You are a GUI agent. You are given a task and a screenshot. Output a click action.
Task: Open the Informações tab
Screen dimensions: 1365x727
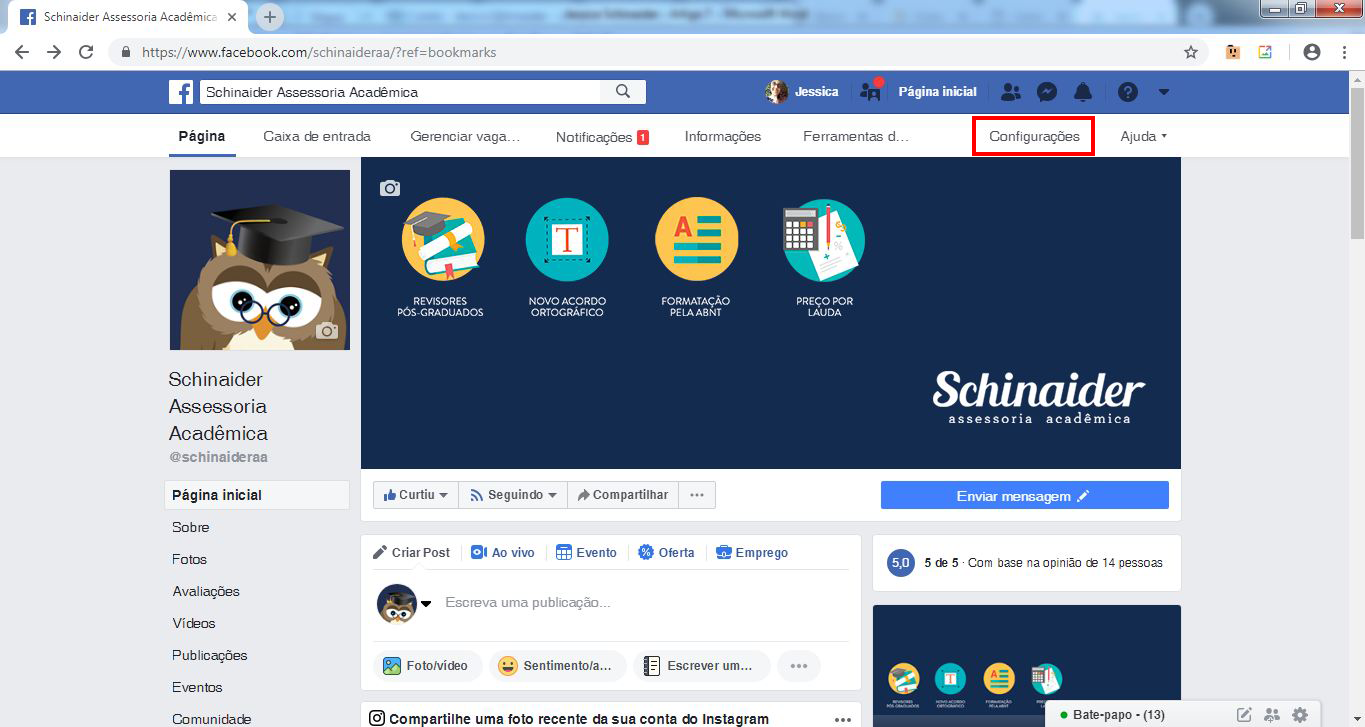coord(723,136)
